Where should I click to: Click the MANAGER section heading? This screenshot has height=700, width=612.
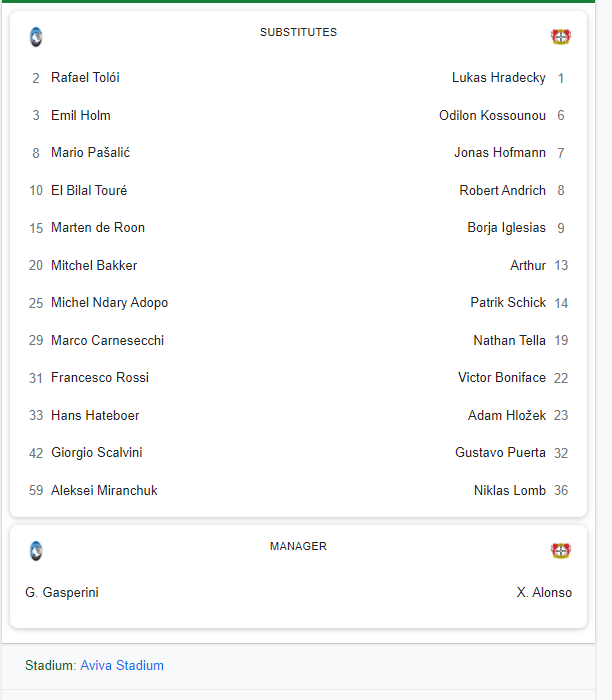point(298,546)
